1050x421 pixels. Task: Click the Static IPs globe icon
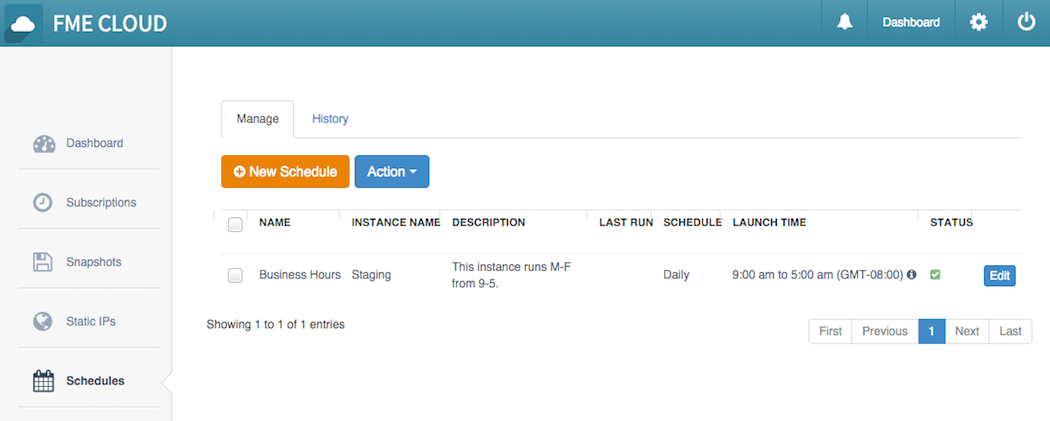click(43, 321)
